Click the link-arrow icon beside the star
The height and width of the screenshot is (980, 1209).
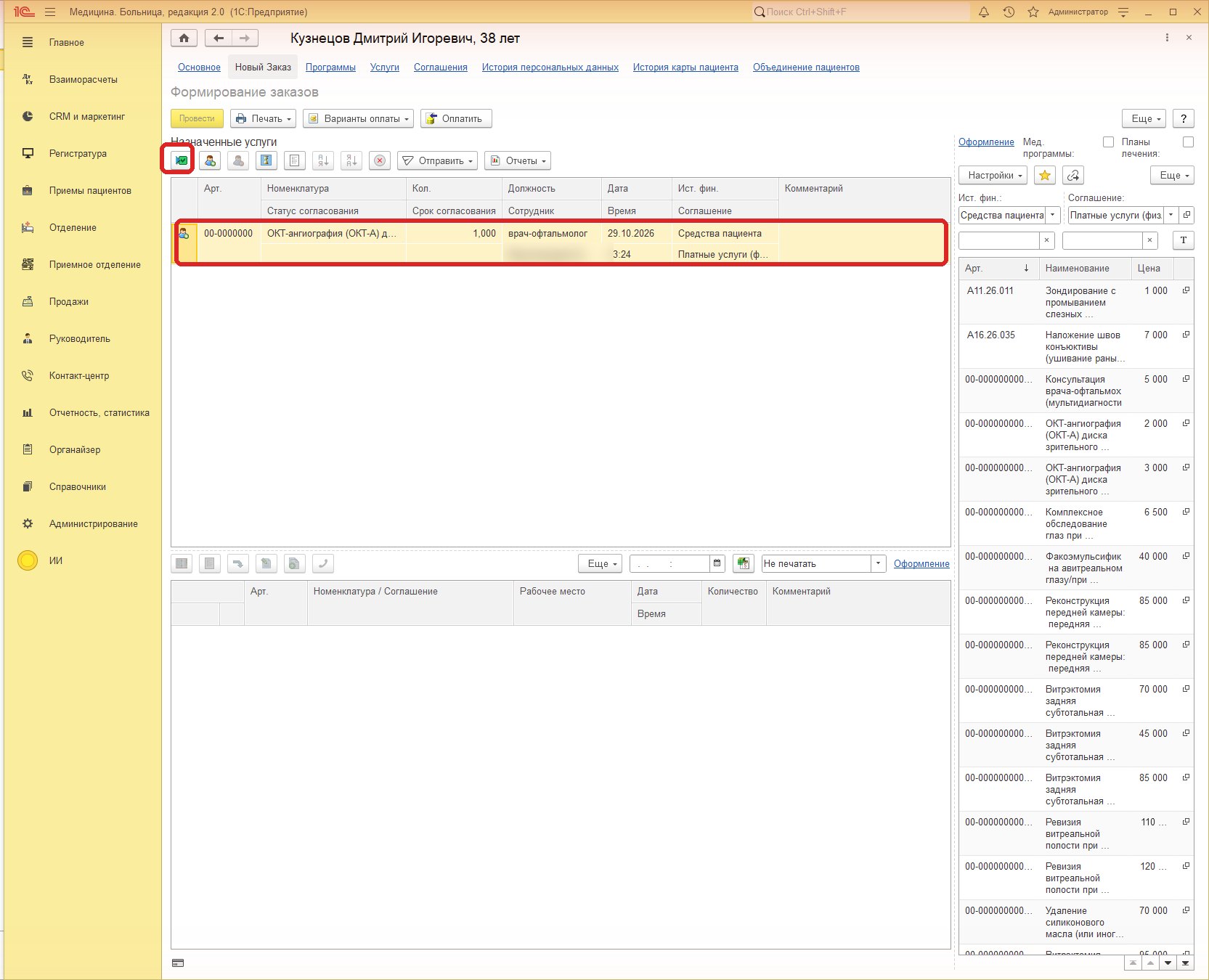click(1073, 175)
